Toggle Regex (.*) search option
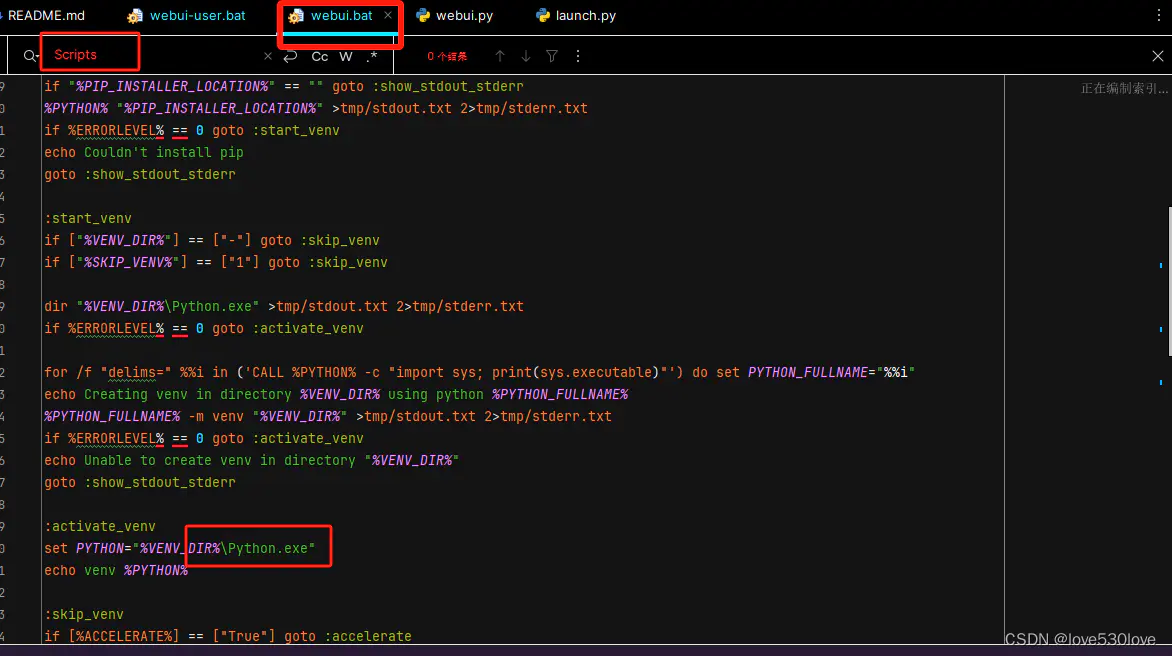The height and width of the screenshot is (656, 1172). click(x=372, y=56)
